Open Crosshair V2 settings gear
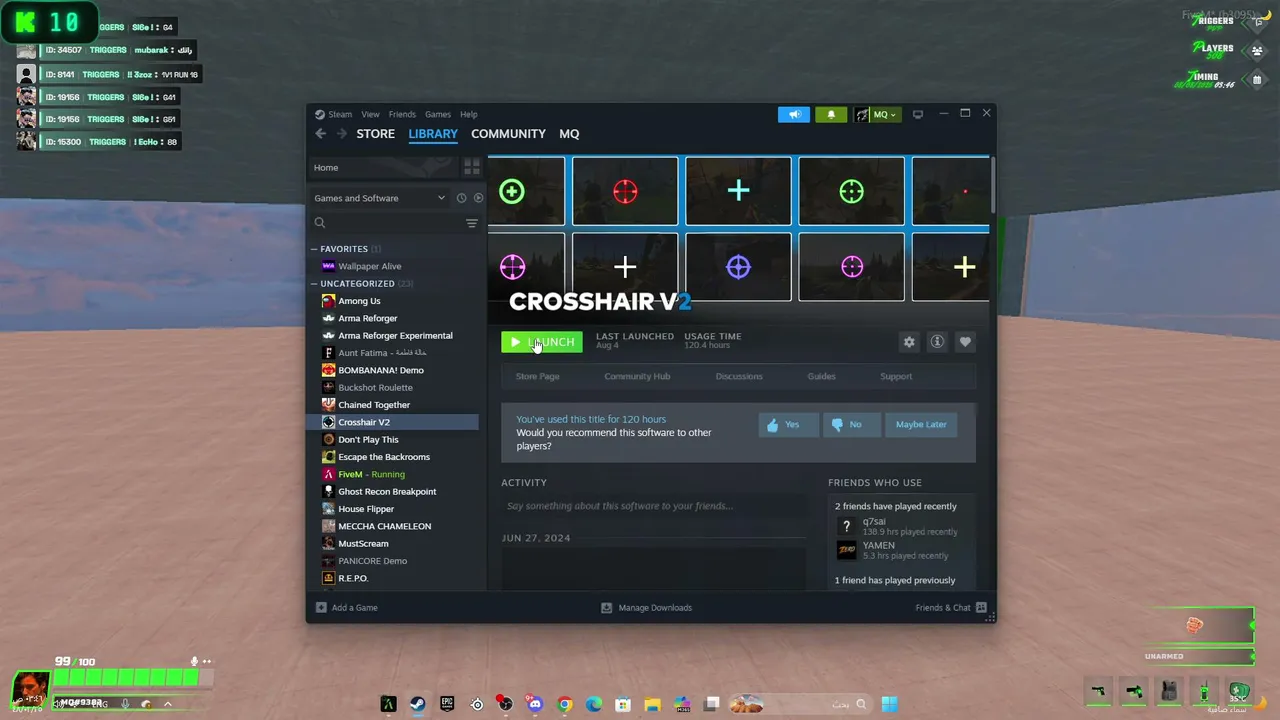The image size is (1280, 720). click(909, 342)
